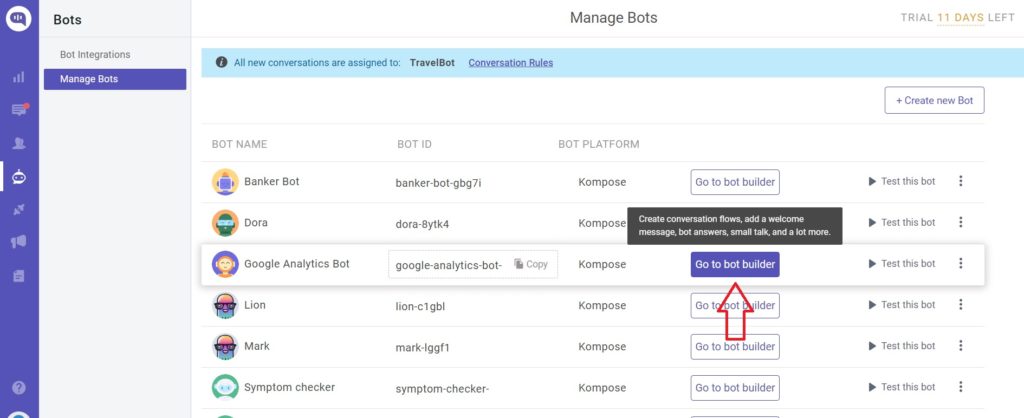Test the Banker Bot
The image size is (1024, 418).
pos(902,181)
